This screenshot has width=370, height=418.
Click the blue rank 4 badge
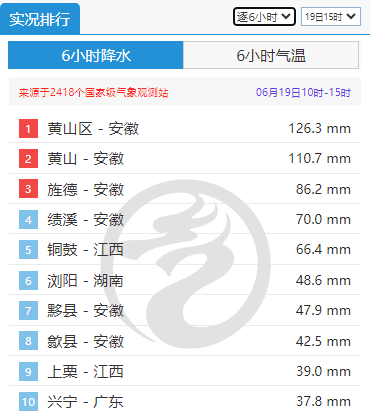click(x=28, y=219)
